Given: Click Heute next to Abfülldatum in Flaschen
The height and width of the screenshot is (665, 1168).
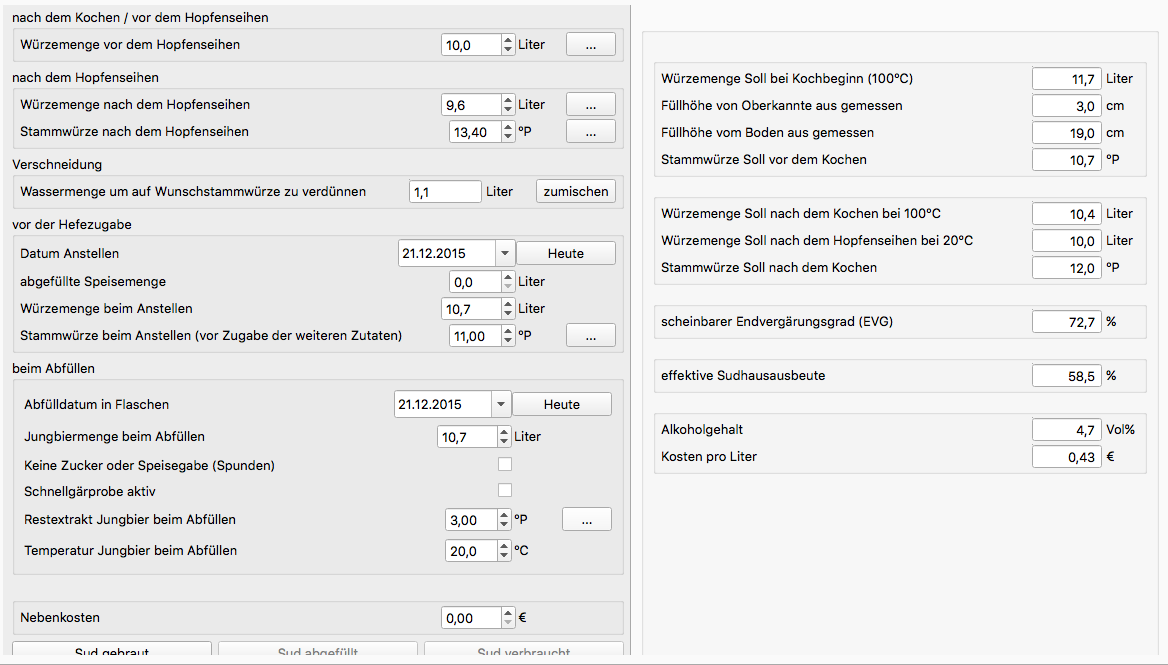Looking at the screenshot, I should (x=561, y=405).
